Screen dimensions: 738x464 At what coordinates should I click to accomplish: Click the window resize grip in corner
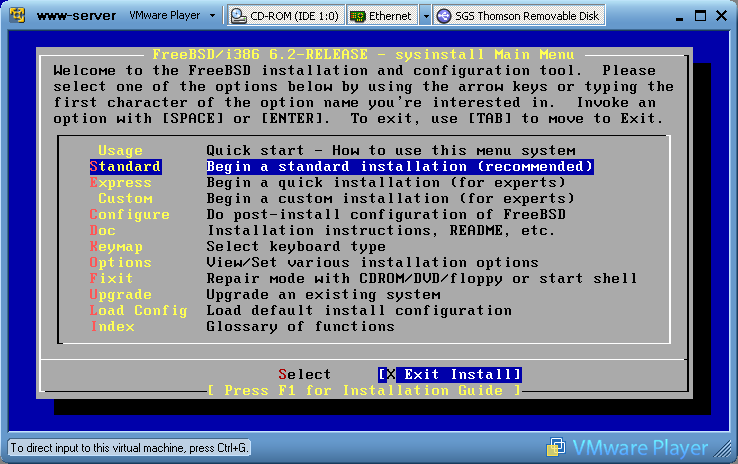pyautogui.click(x=722, y=449)
